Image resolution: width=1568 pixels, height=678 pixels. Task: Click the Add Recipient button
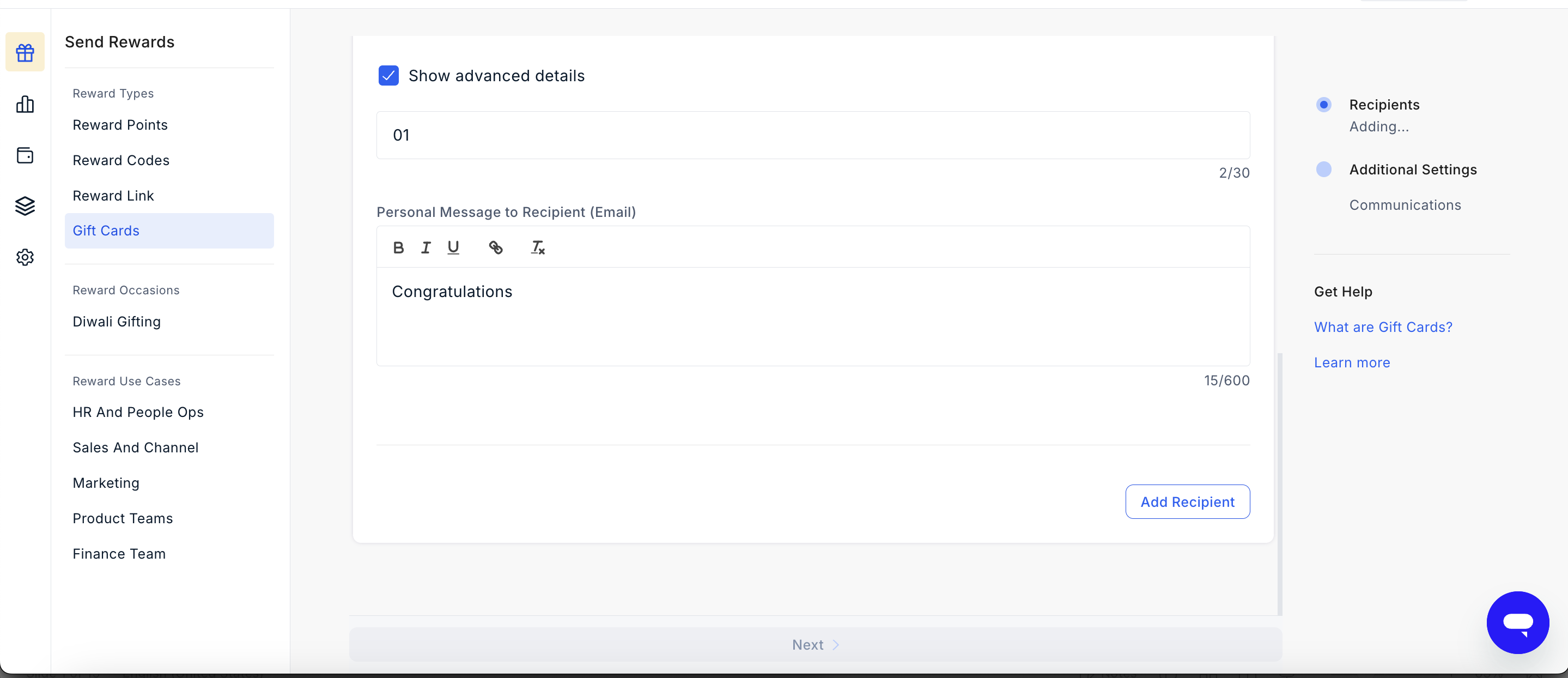click(x=1187, y=502)
